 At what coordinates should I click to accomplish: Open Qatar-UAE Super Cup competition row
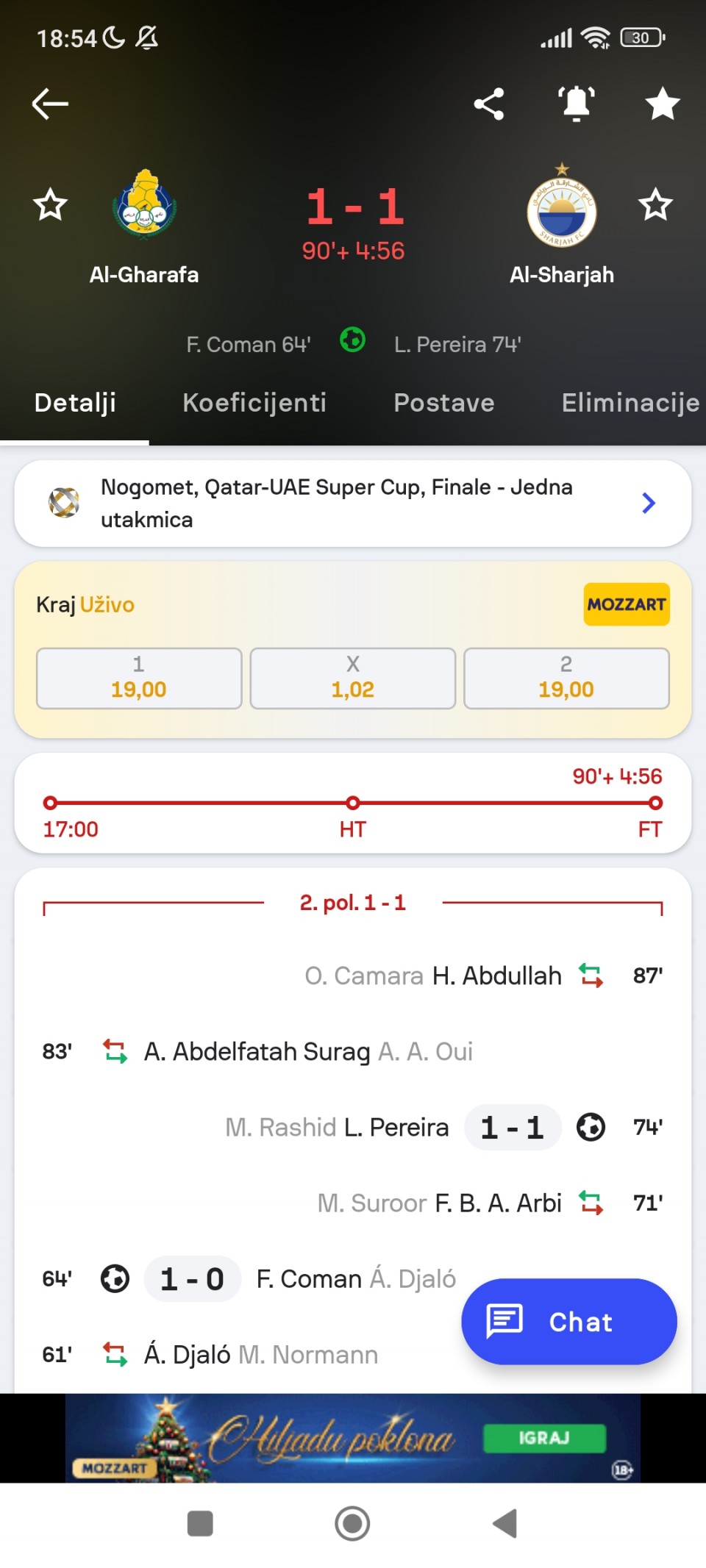[337, 504]
